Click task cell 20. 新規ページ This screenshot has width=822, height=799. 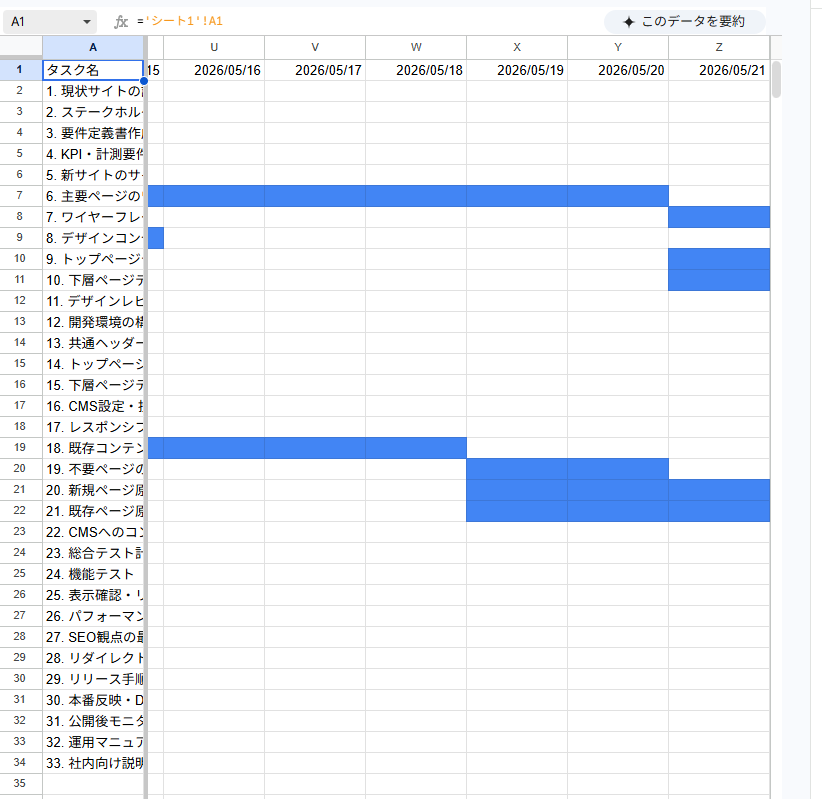click(x=93, y=490)
